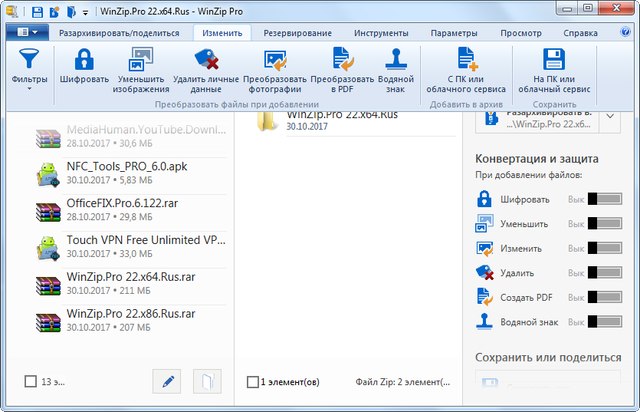Click На ПК или облачный сервис save icon
This screenshot has height=412, width=640.
554,59
